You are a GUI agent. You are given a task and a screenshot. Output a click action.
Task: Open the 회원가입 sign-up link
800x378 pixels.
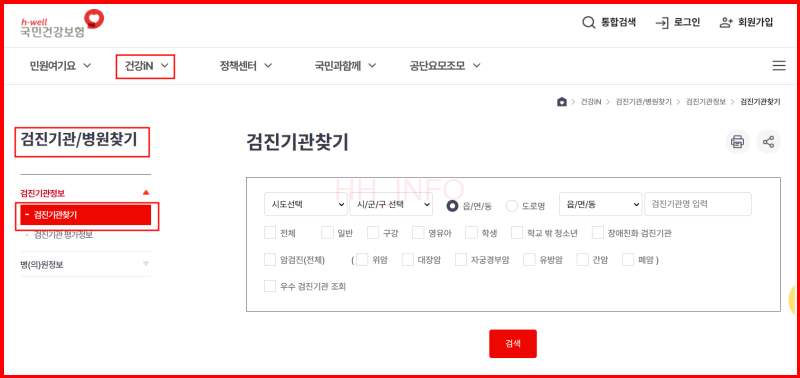point(746,22)
